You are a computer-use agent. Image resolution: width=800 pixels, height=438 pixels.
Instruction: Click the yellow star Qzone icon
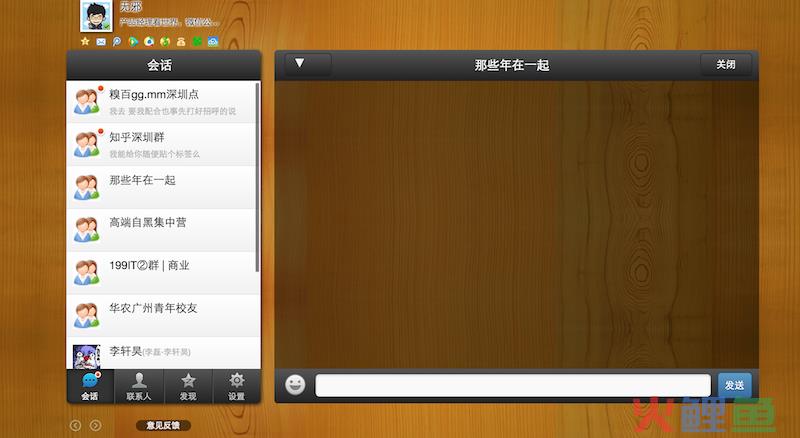(85, 41)
